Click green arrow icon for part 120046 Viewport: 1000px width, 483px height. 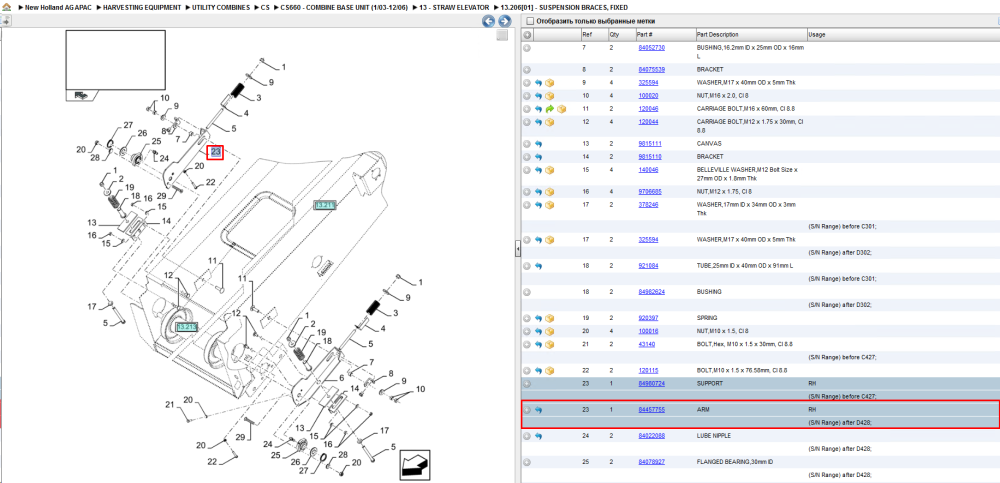[550, 109]
